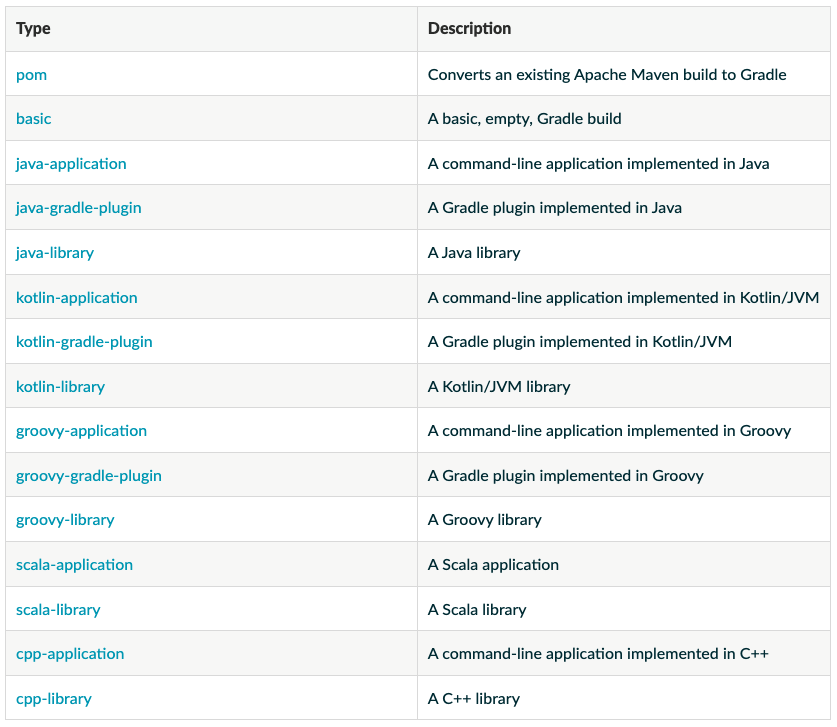Select the kotlin-library link

coord(61,386)
